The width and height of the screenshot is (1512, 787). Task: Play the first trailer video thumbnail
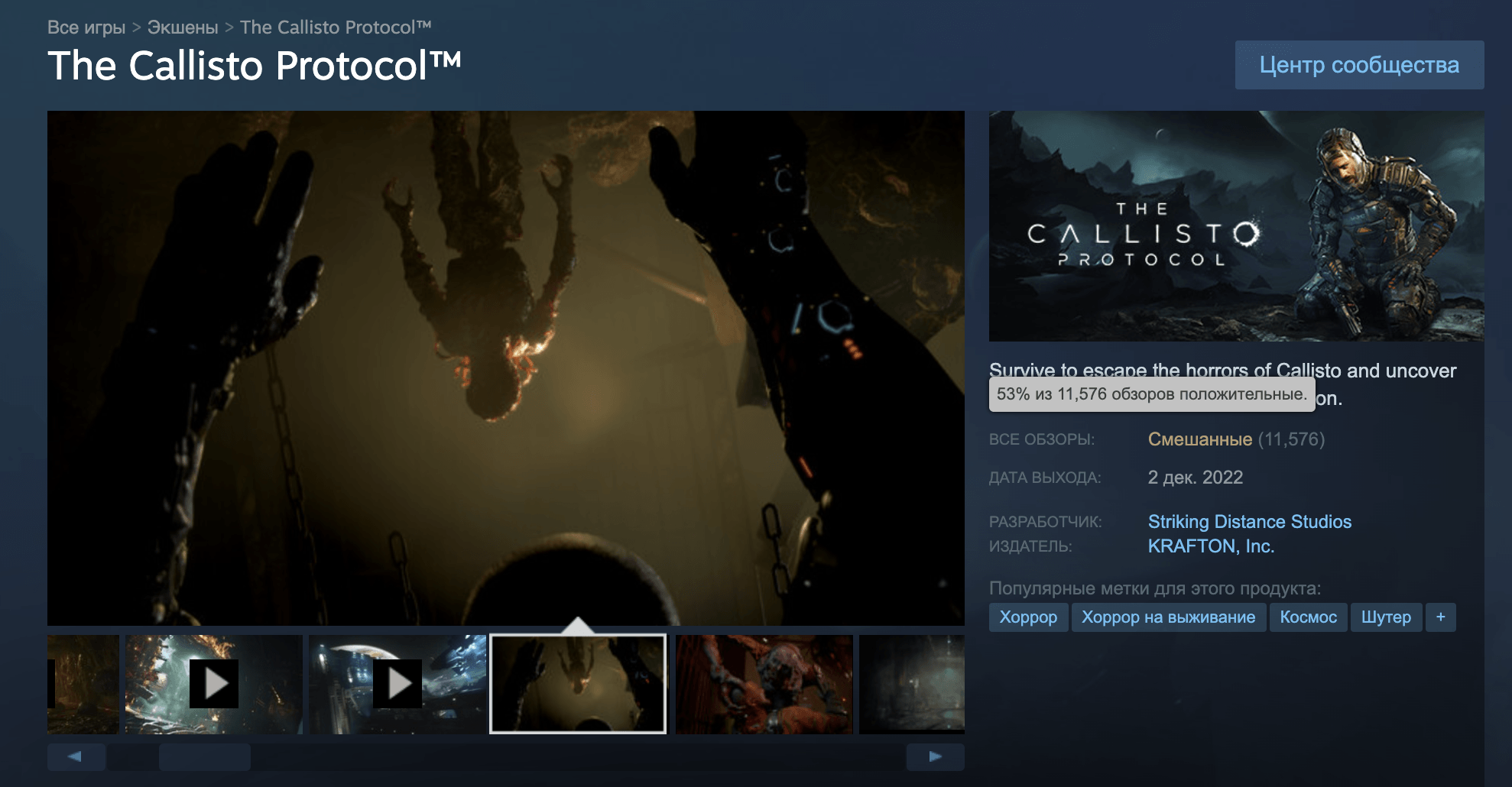[x=214, y=684]
